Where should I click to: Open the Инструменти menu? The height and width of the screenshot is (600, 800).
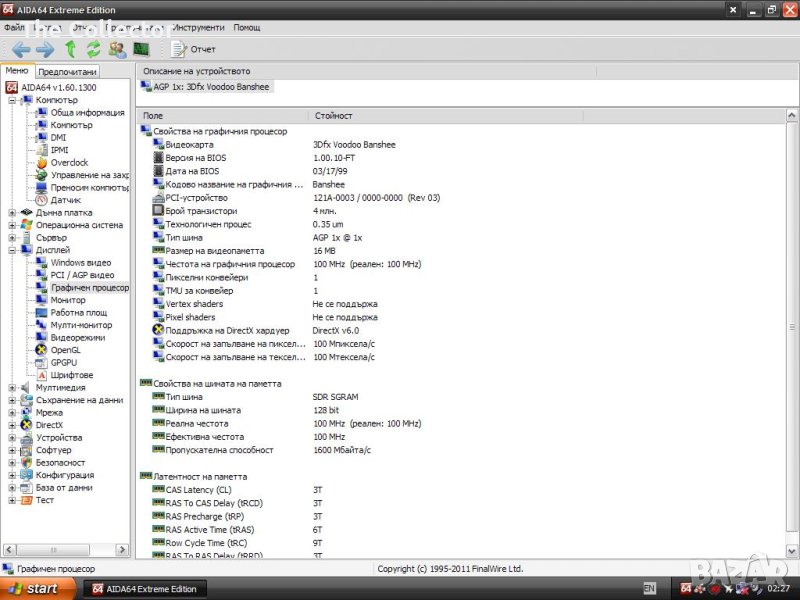198,27
